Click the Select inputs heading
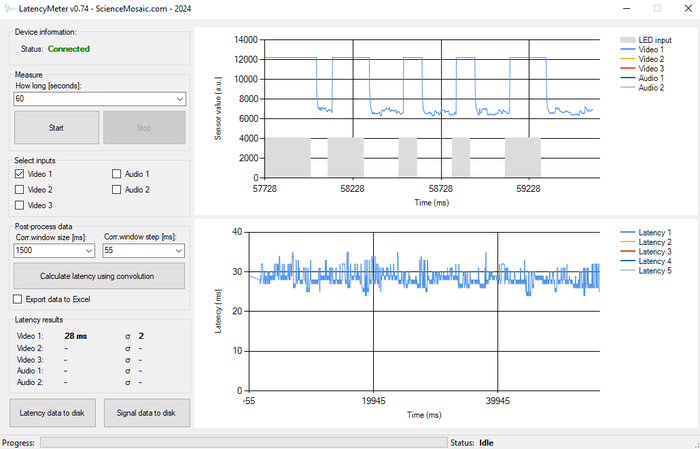This screenshot has width=700, height=449. coord(35,160)
